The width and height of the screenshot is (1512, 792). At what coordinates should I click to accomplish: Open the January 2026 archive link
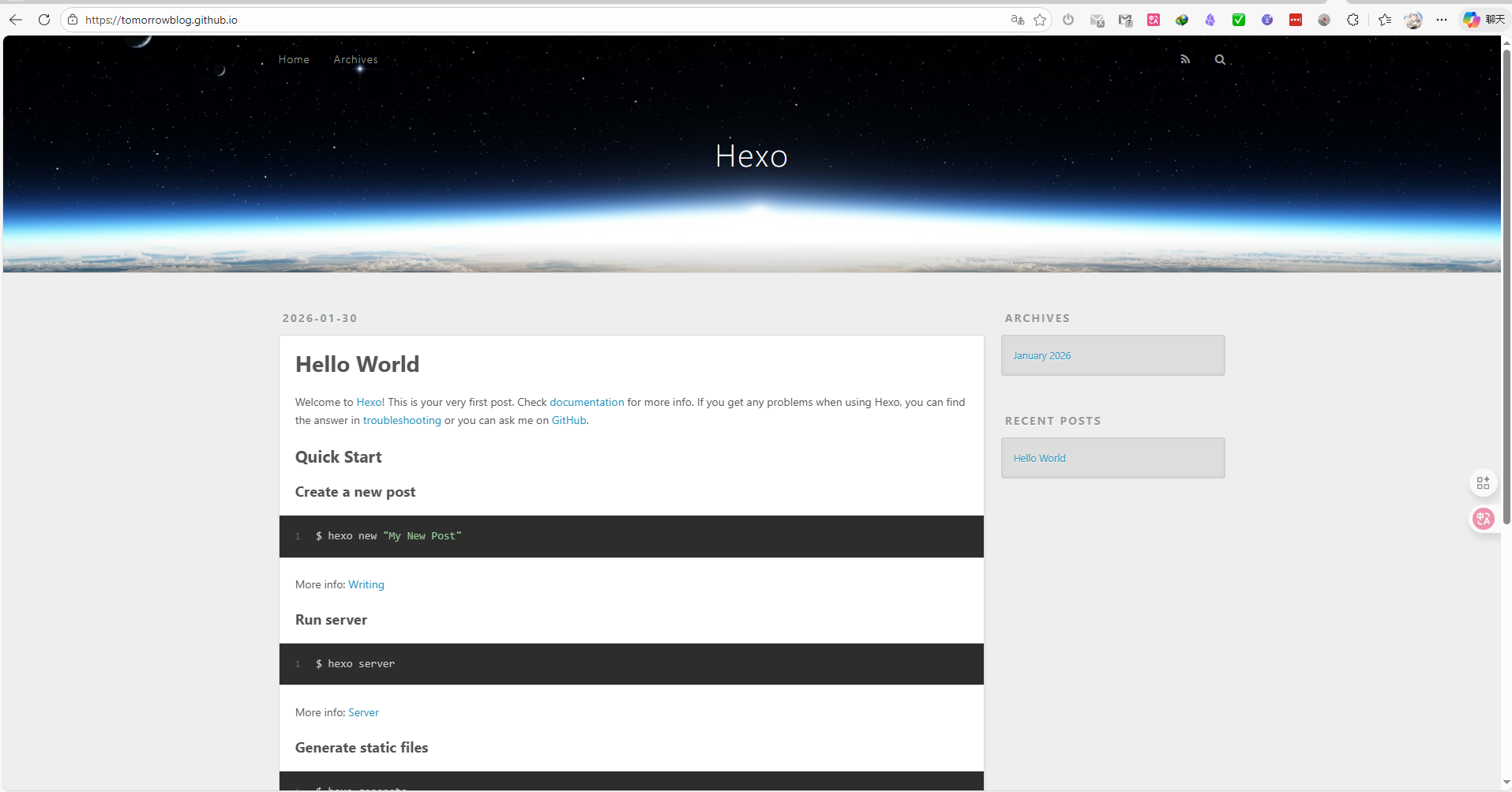(x=1042, y=355)
